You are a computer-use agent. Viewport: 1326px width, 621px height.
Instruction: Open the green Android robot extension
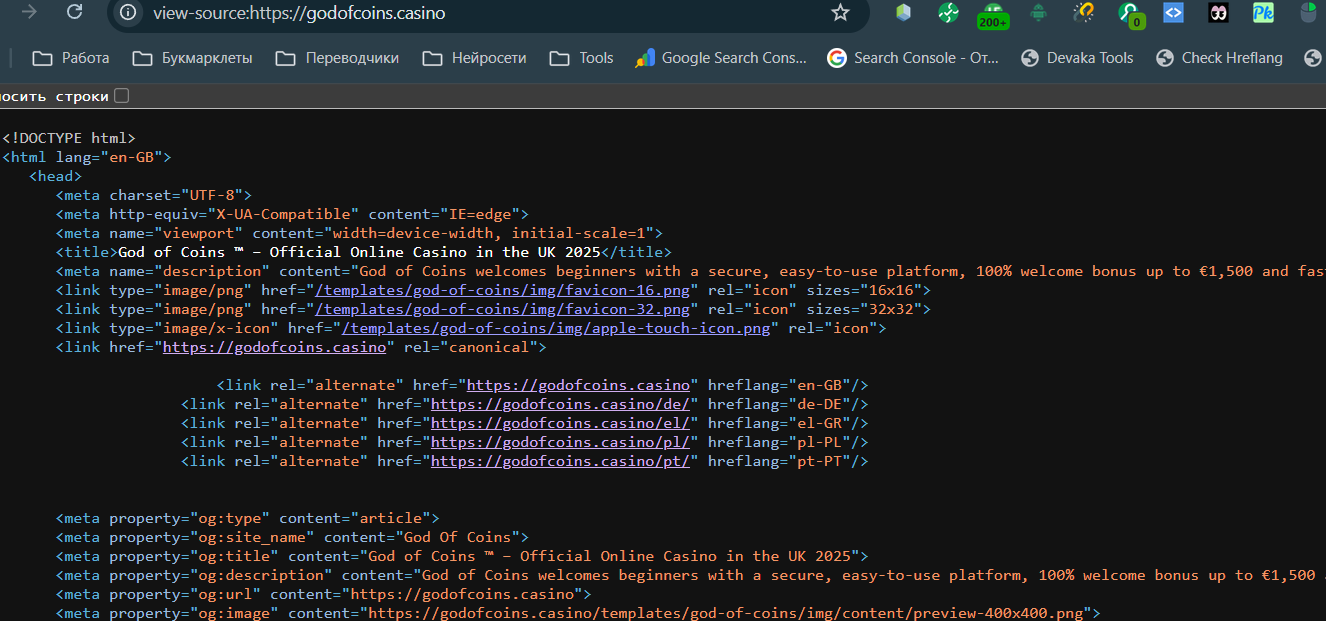(1039, 13)
